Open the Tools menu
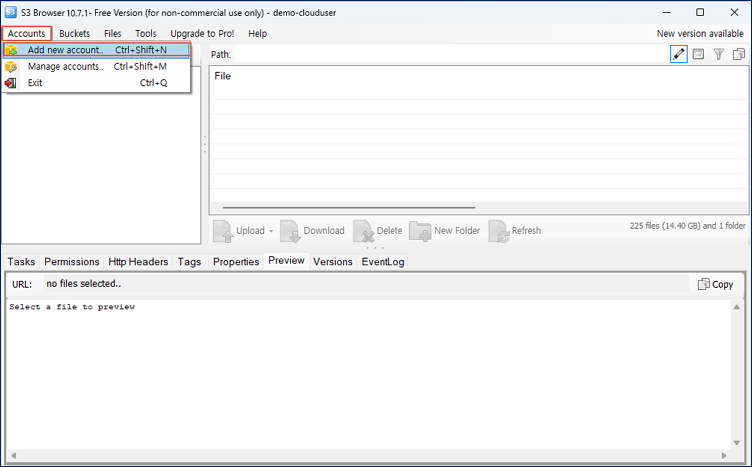The image size is (752, 467). pyautogui.click(x=146, y=33)
